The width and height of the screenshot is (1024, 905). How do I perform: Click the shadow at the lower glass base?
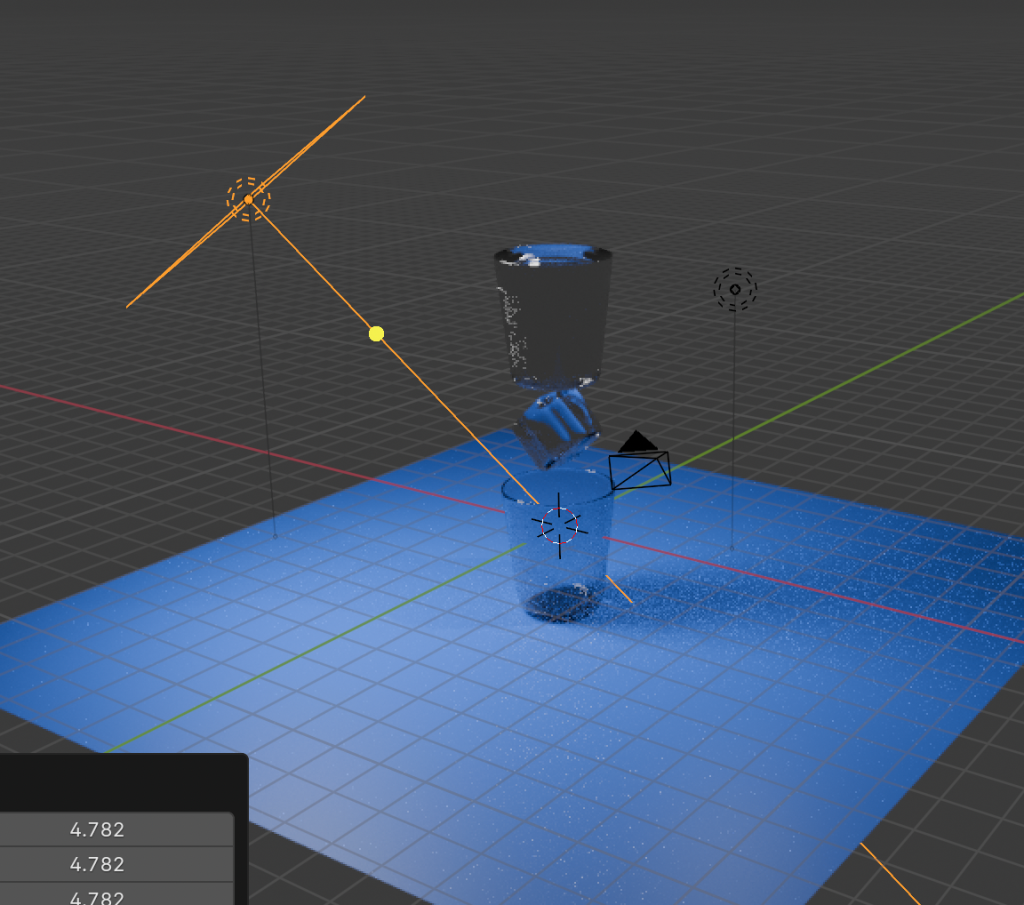point(560,603)
